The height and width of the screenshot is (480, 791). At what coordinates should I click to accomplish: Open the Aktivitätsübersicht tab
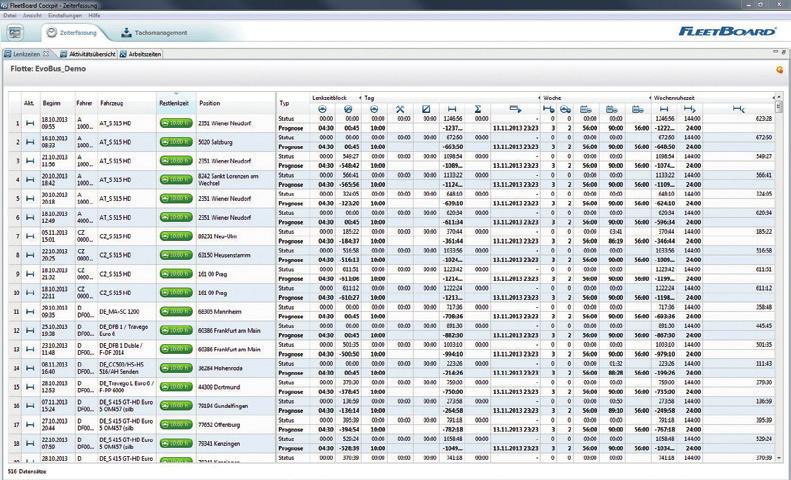88,54
